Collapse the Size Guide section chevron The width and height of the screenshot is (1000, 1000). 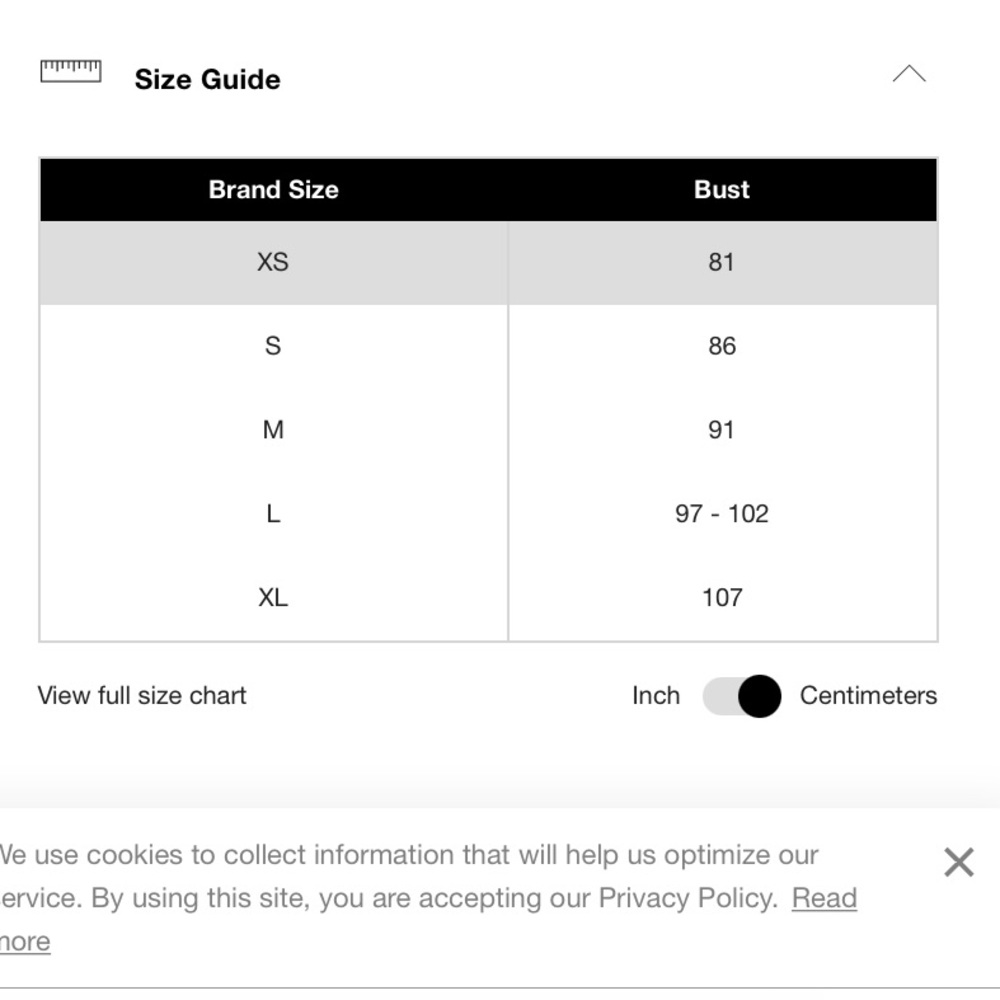point(908,75)
